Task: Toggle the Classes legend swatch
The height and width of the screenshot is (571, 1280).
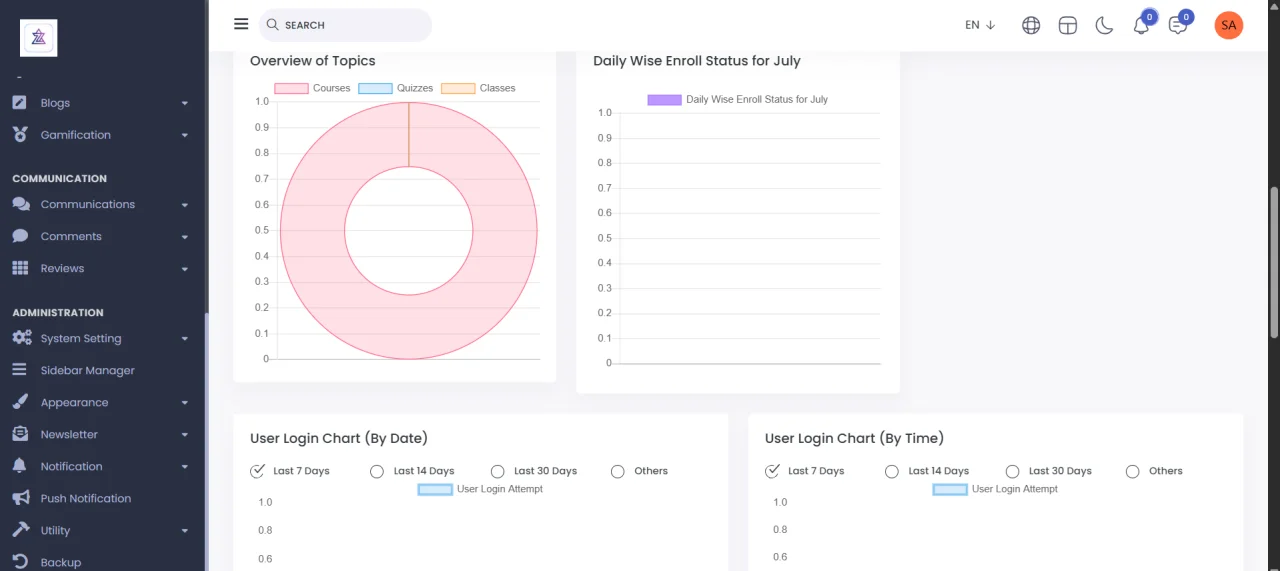Action: click(458, 88)
